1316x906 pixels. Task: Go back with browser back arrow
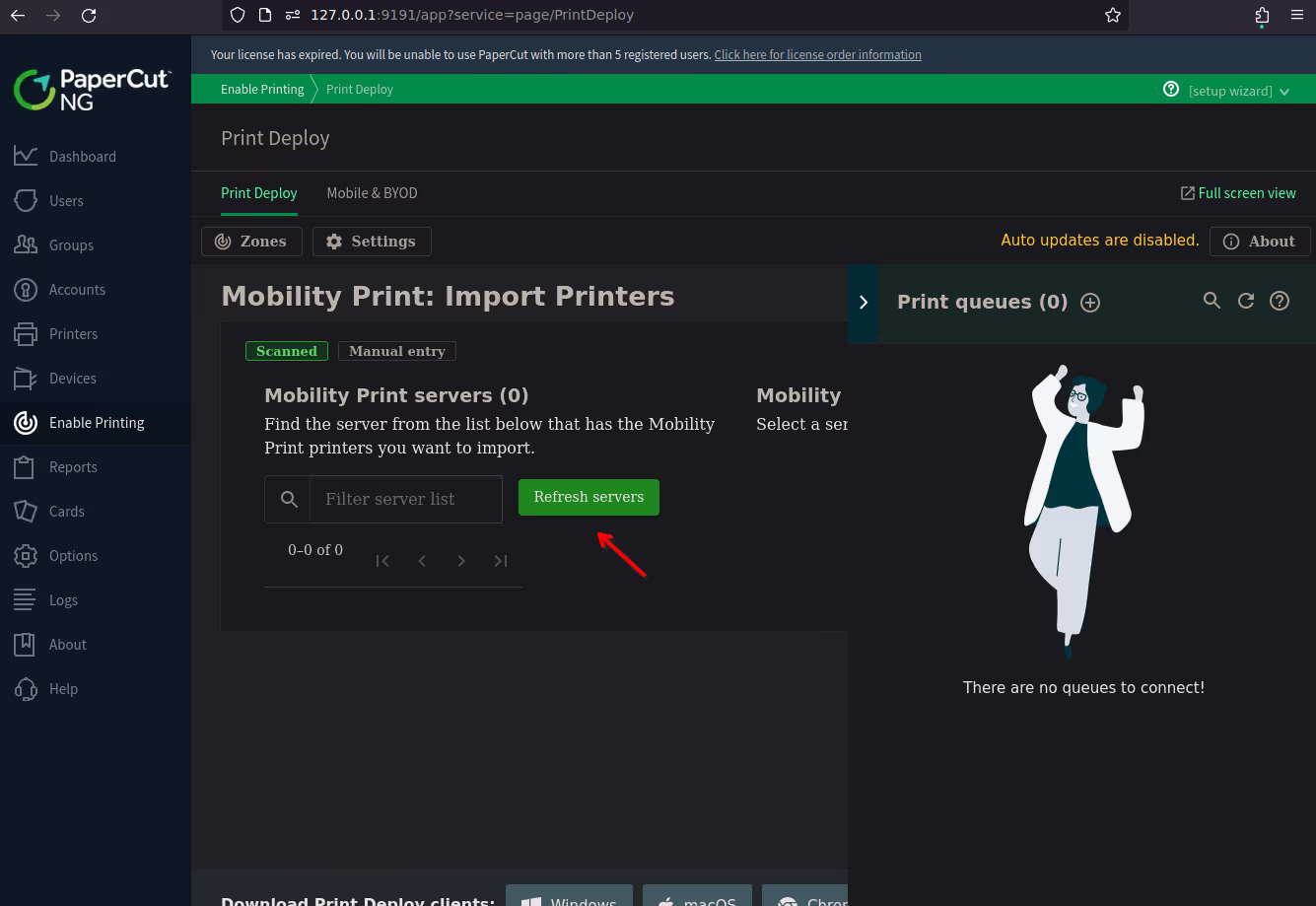[x=18, y=15]
